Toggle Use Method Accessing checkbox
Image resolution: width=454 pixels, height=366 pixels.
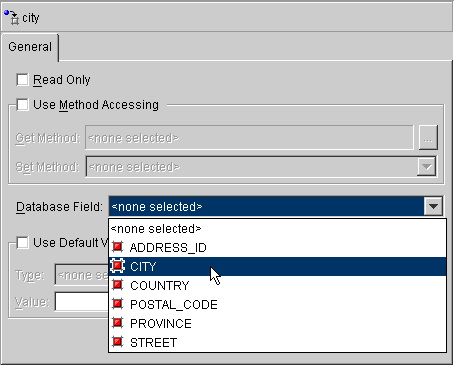22,105
